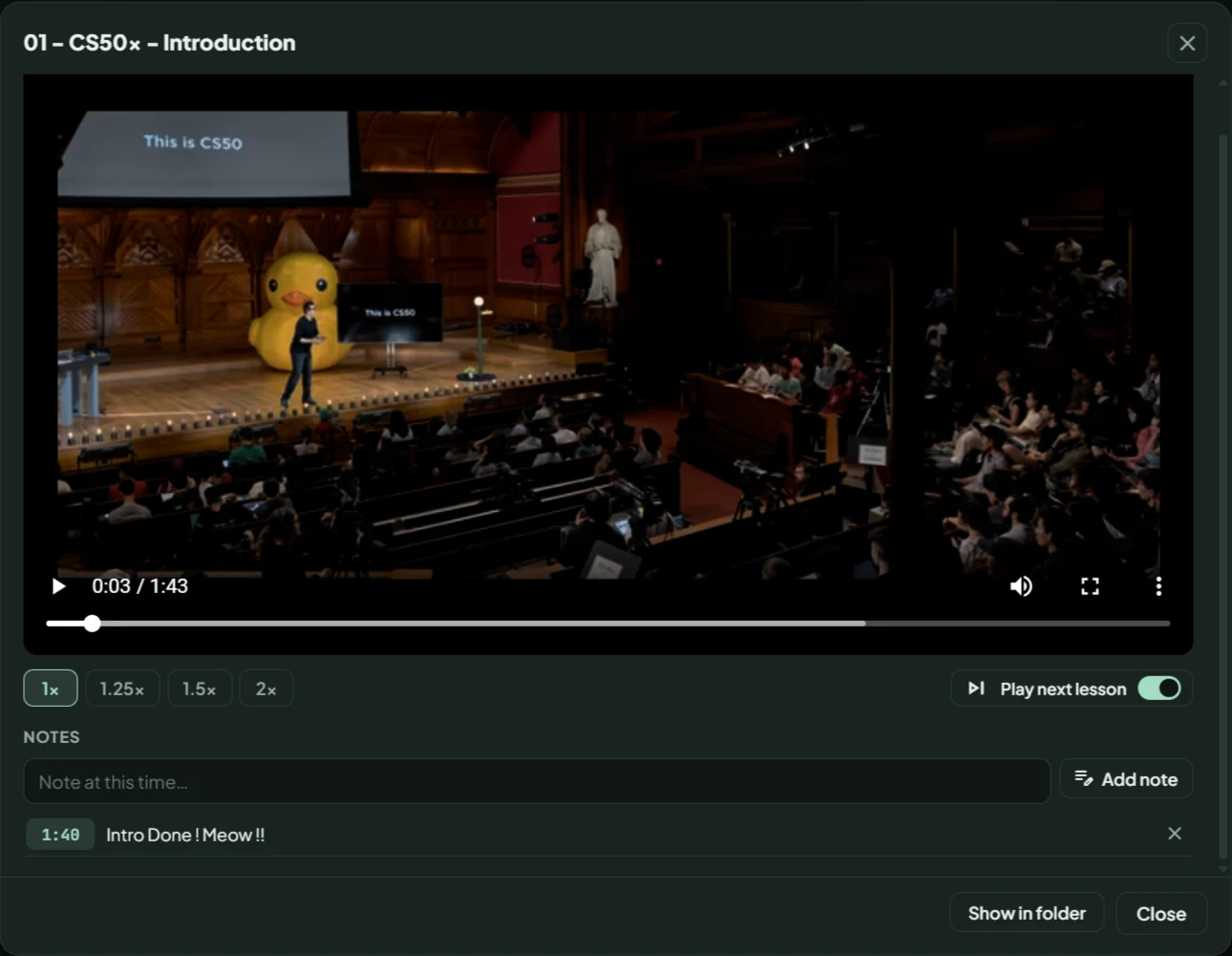The height and width of the screenshot is (956, 1232).
Task: Mute the video volume
Action: click(1021, 586)
